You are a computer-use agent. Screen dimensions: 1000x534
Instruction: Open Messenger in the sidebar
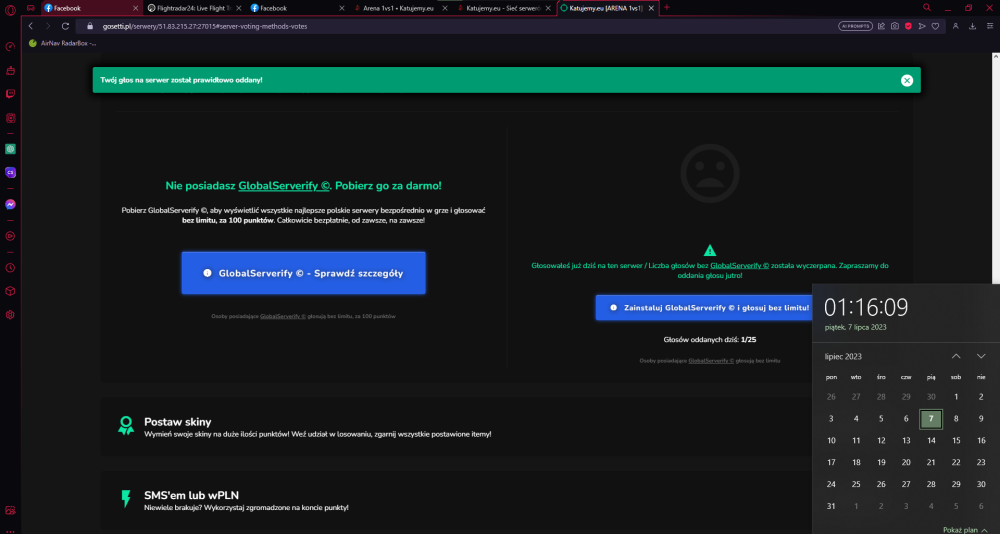10,204
